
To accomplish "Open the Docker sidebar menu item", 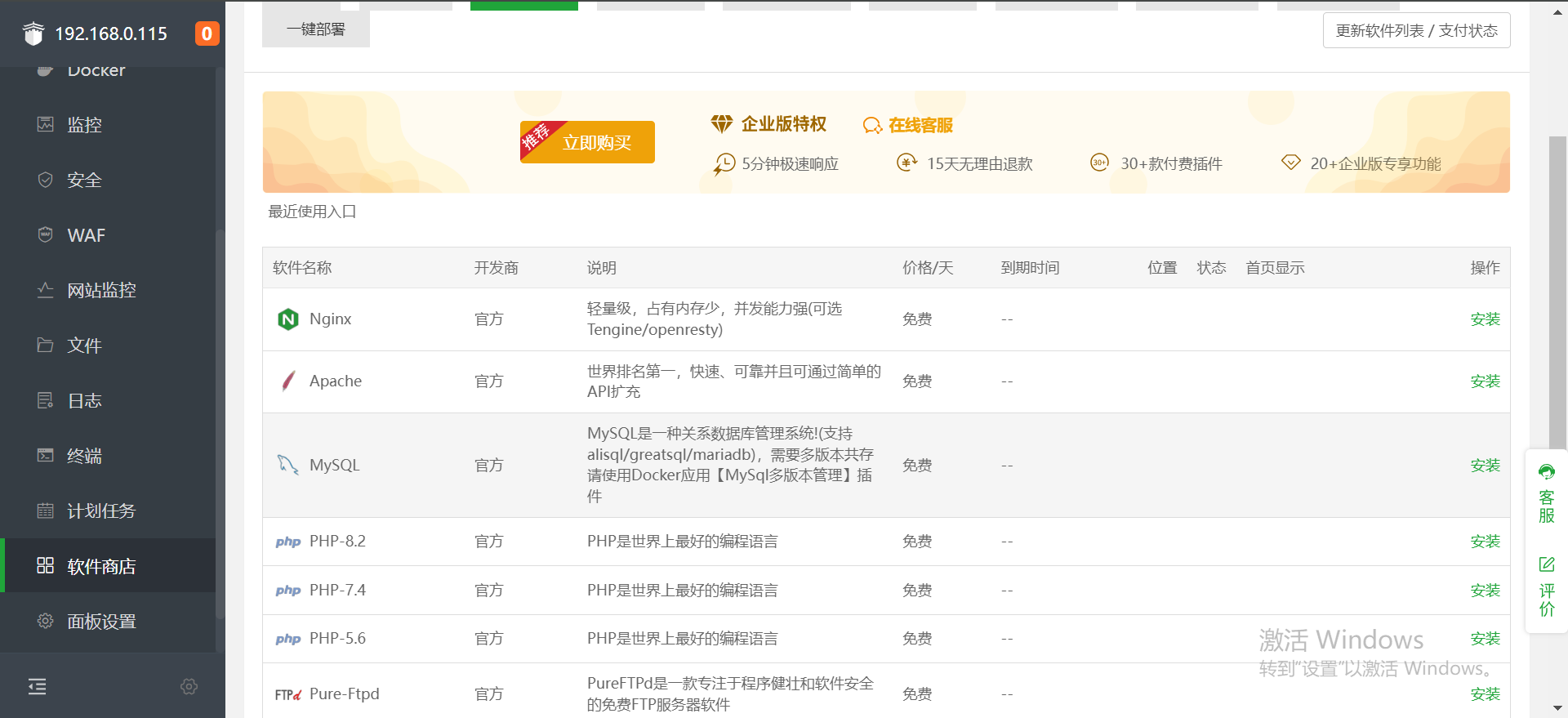I will 108,72.
